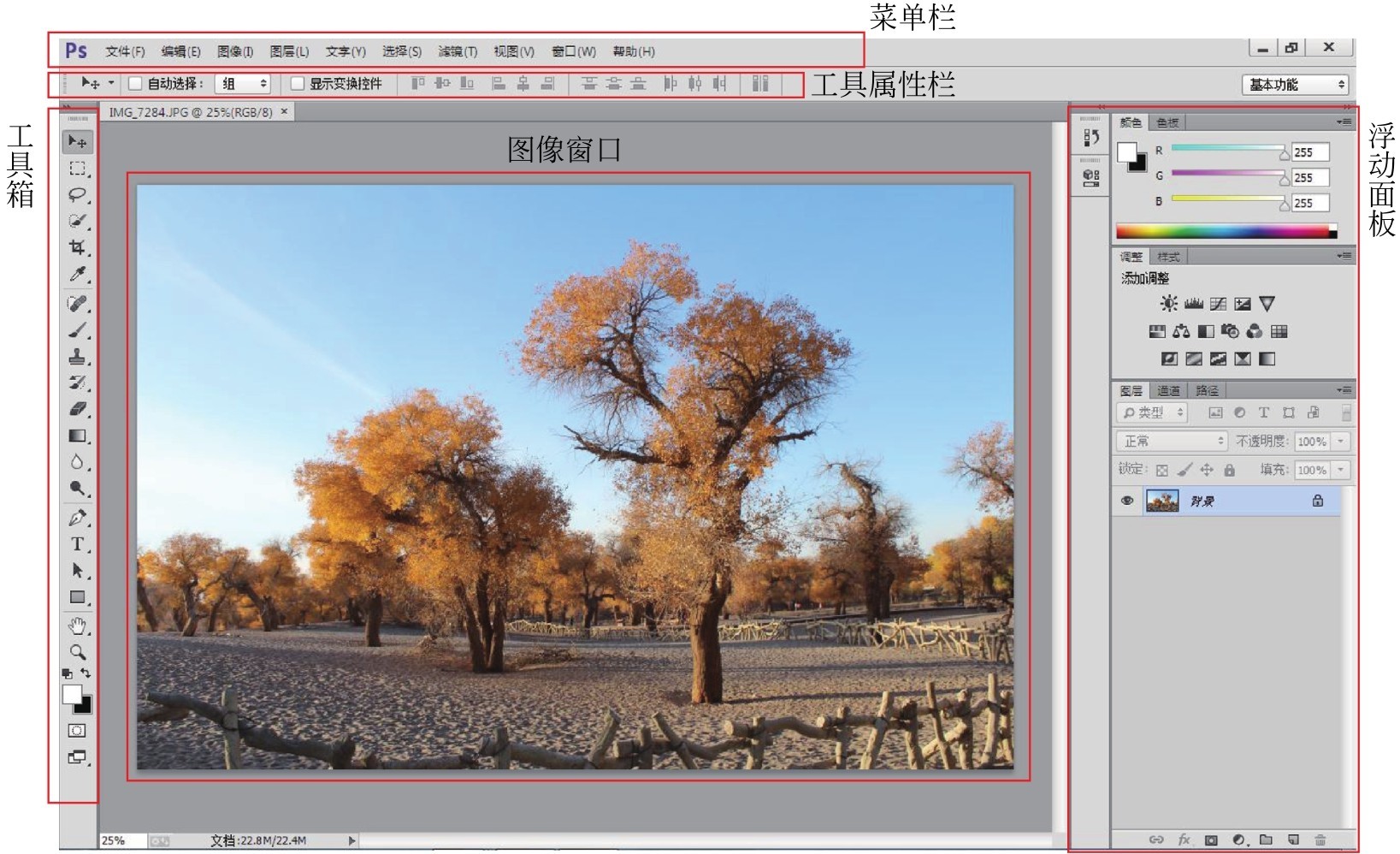Click the Curves adjustment icon
This screenshot has height=854, width=1400.
click(x=1219, y=304)
